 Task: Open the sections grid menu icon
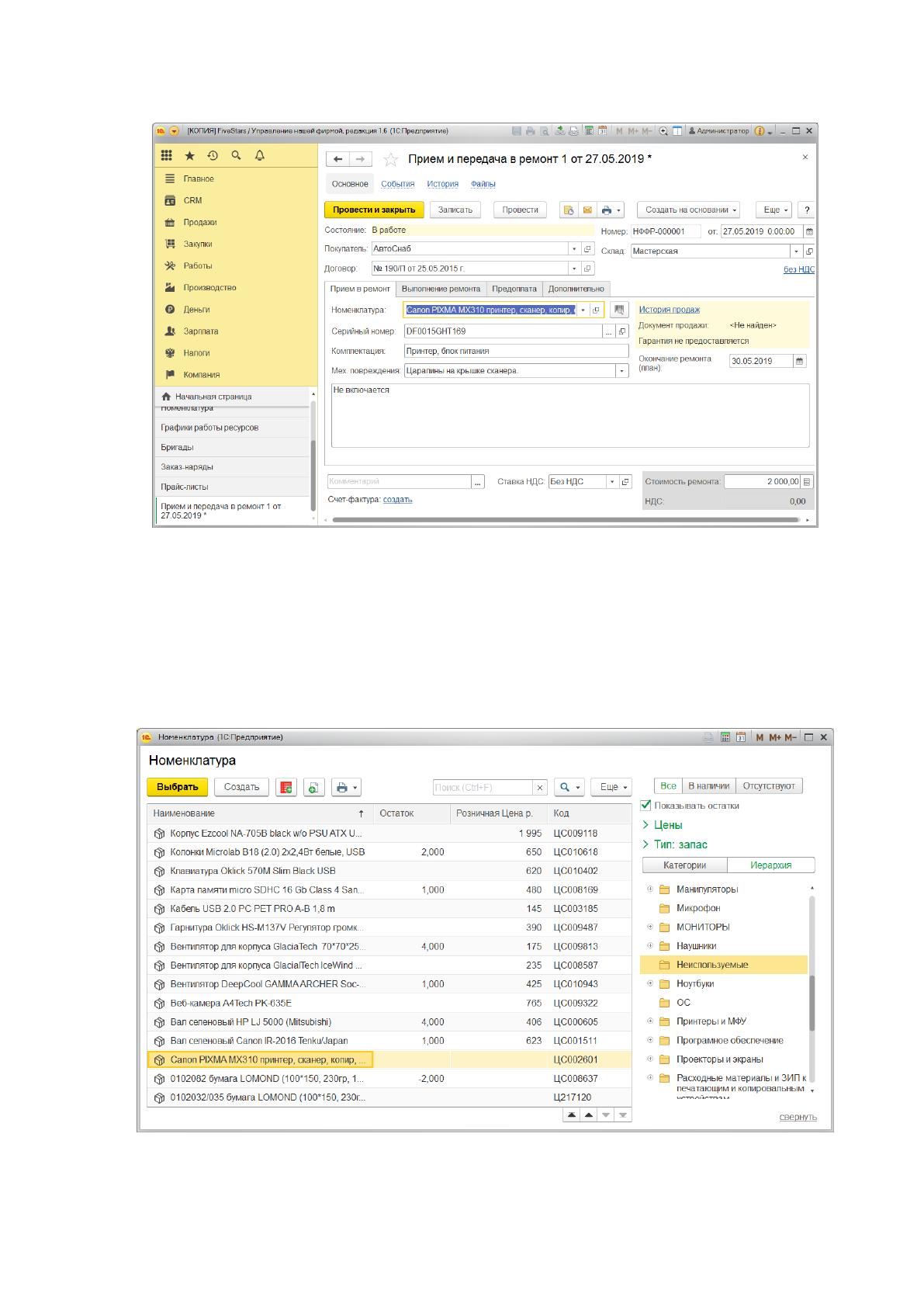[x=166, y=155]
